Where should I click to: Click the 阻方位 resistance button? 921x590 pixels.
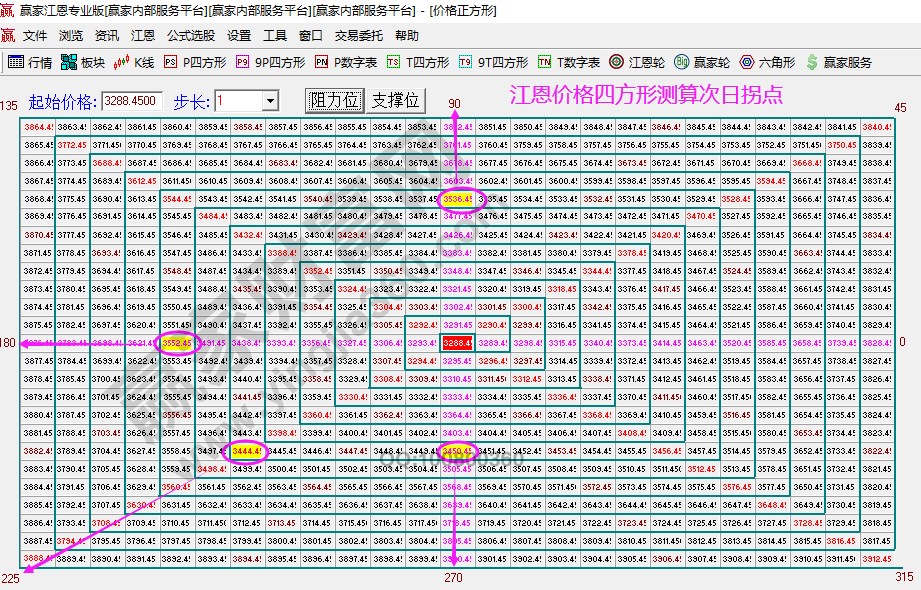pyautogui.click(x=335, y=100)
